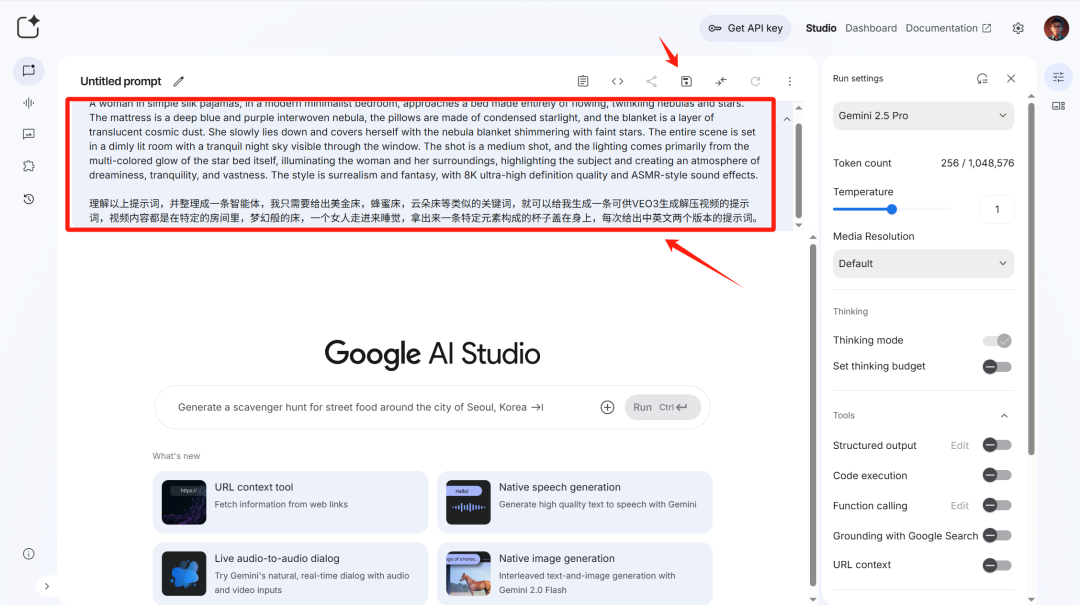The image size is (1080, 605).
Task: Open the Native image generation card
Action: (574, 573)
